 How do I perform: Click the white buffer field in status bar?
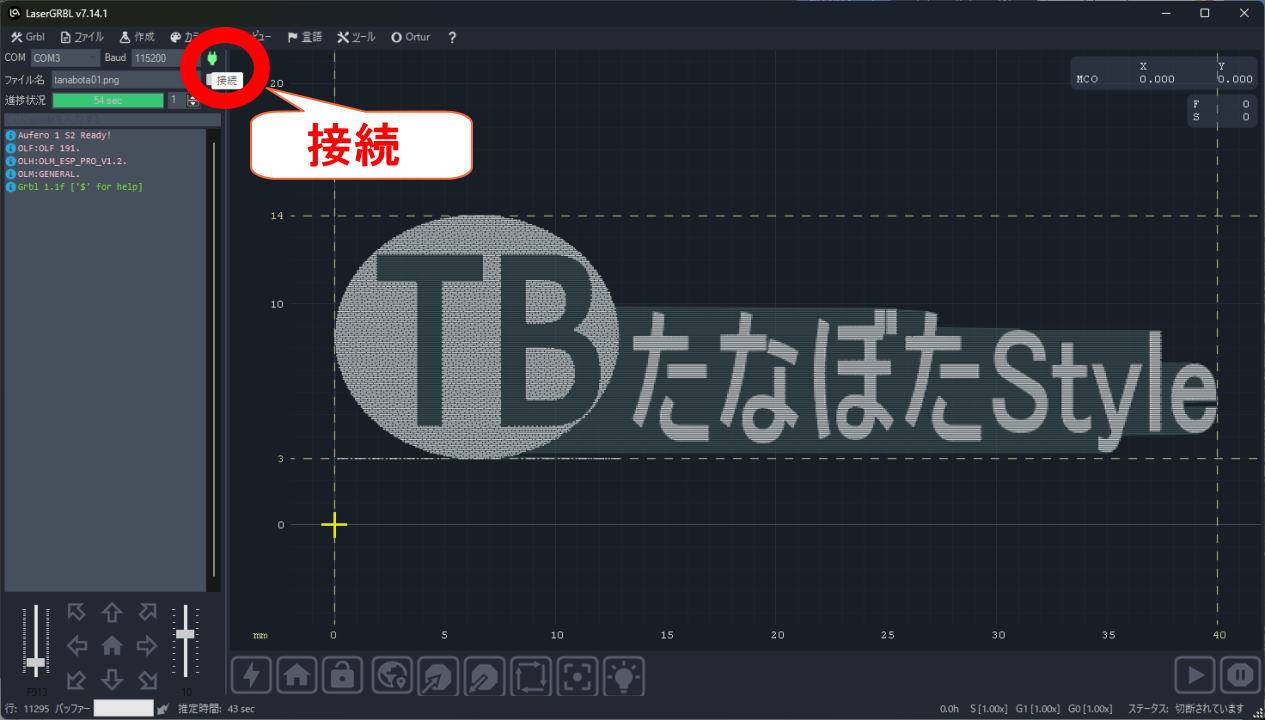124,708
